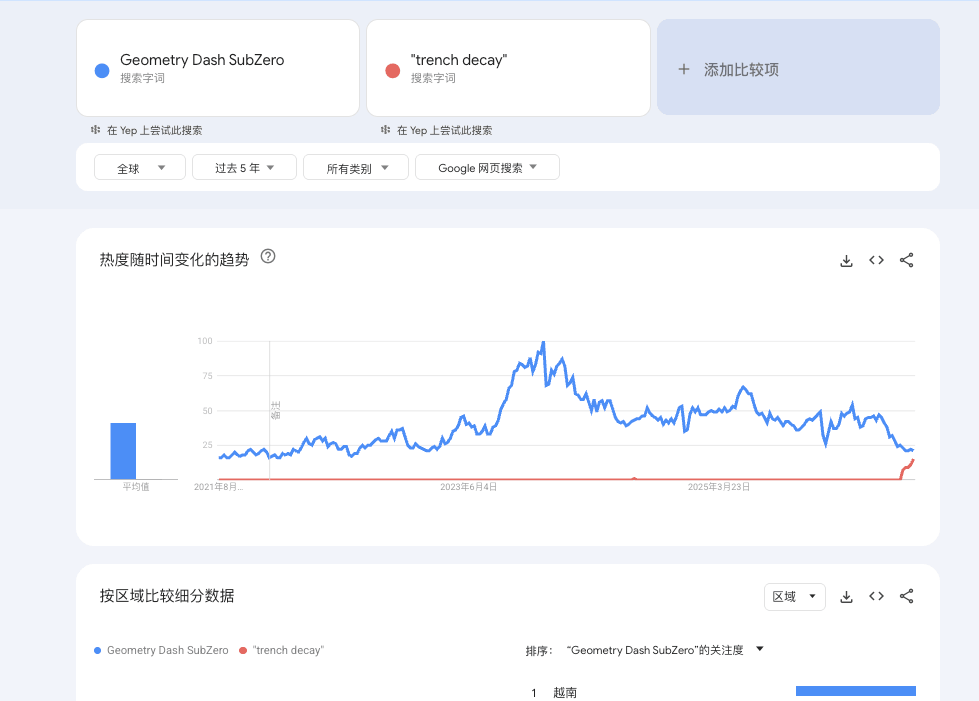Click the 2025年3月23日 axis date label
This screenshot has height=701, width=979.
pyautogui.click(x=719, y=487)
